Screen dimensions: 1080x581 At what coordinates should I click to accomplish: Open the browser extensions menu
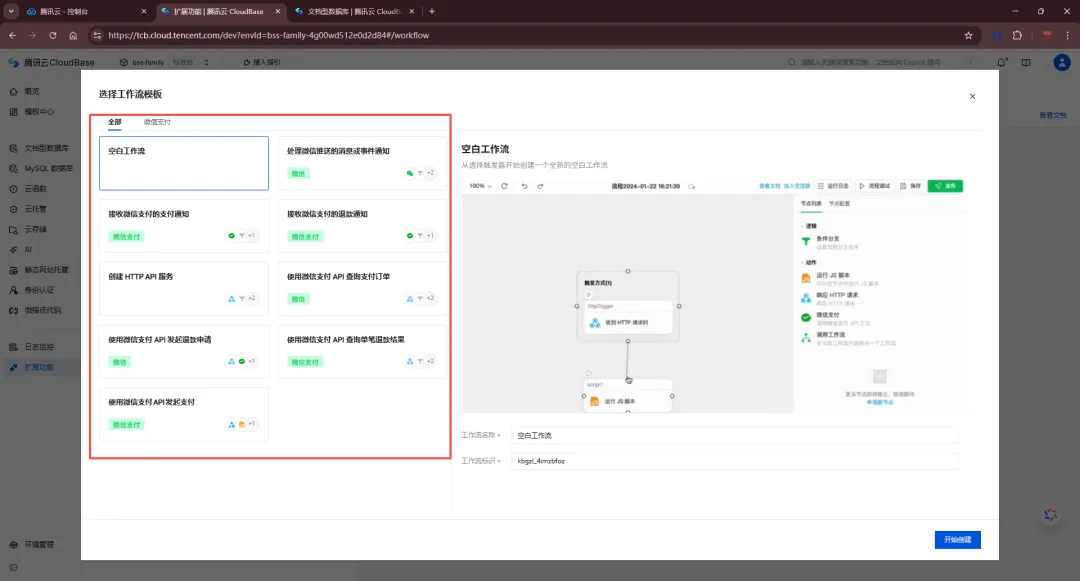[x=1017, y=35]
